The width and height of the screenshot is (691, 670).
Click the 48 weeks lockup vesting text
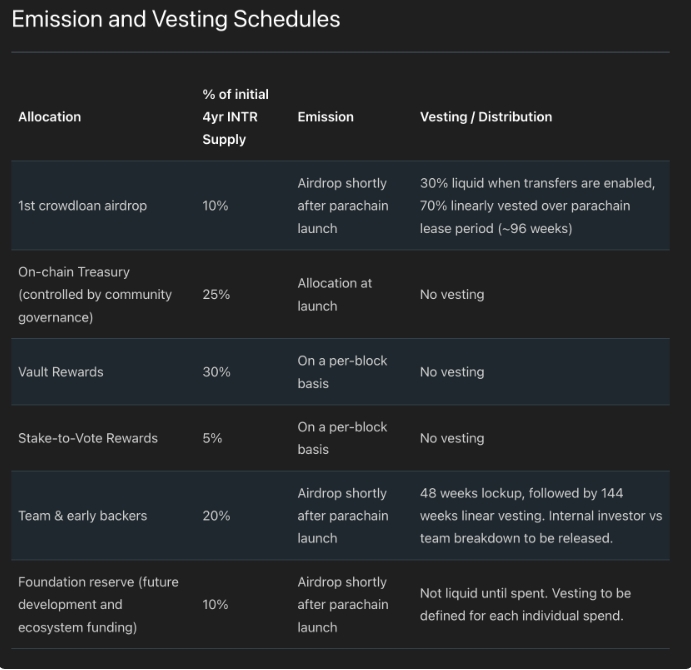[x=541, y=516]
